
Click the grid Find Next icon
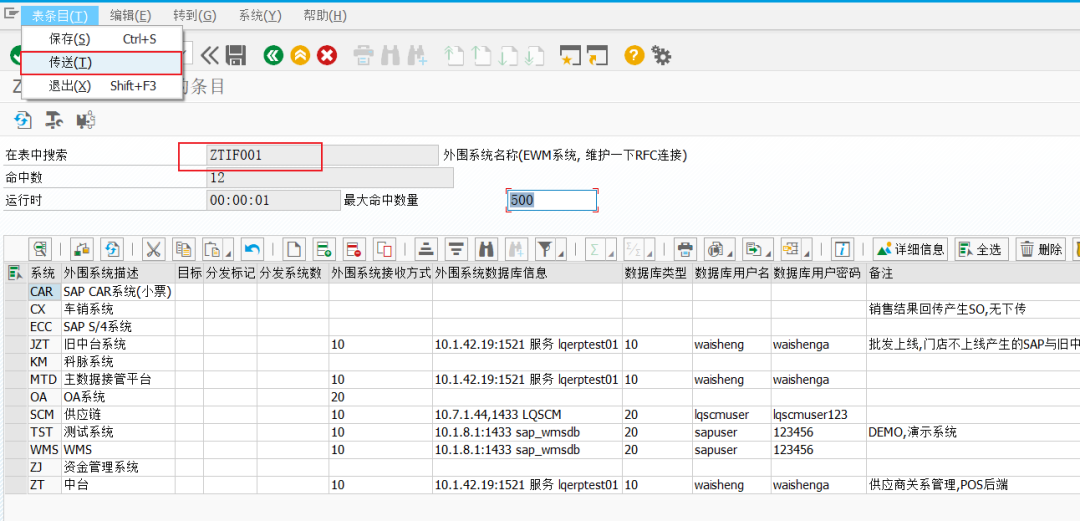point(515,249)
